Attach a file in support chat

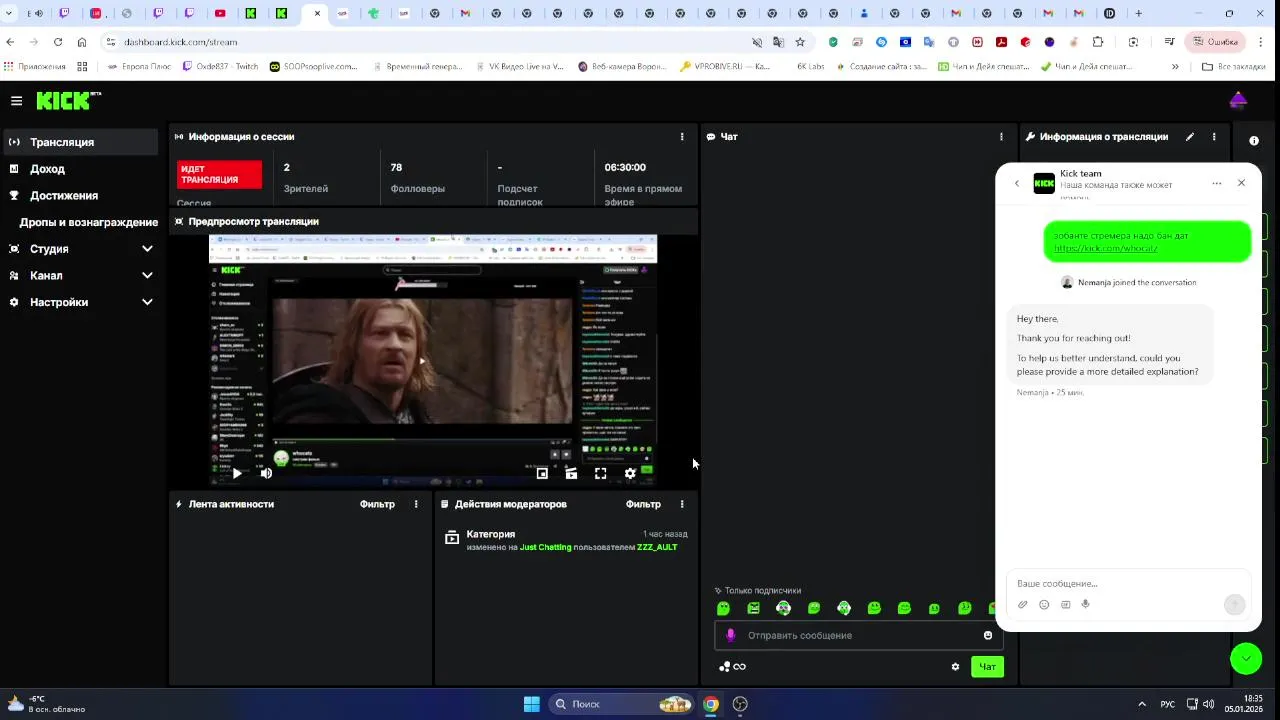point(1022,604)
